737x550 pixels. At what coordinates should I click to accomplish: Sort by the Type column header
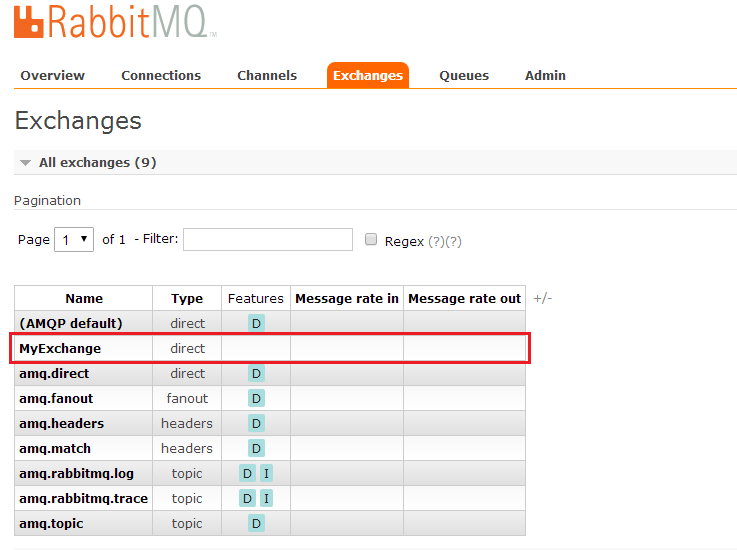coord(187,299)
